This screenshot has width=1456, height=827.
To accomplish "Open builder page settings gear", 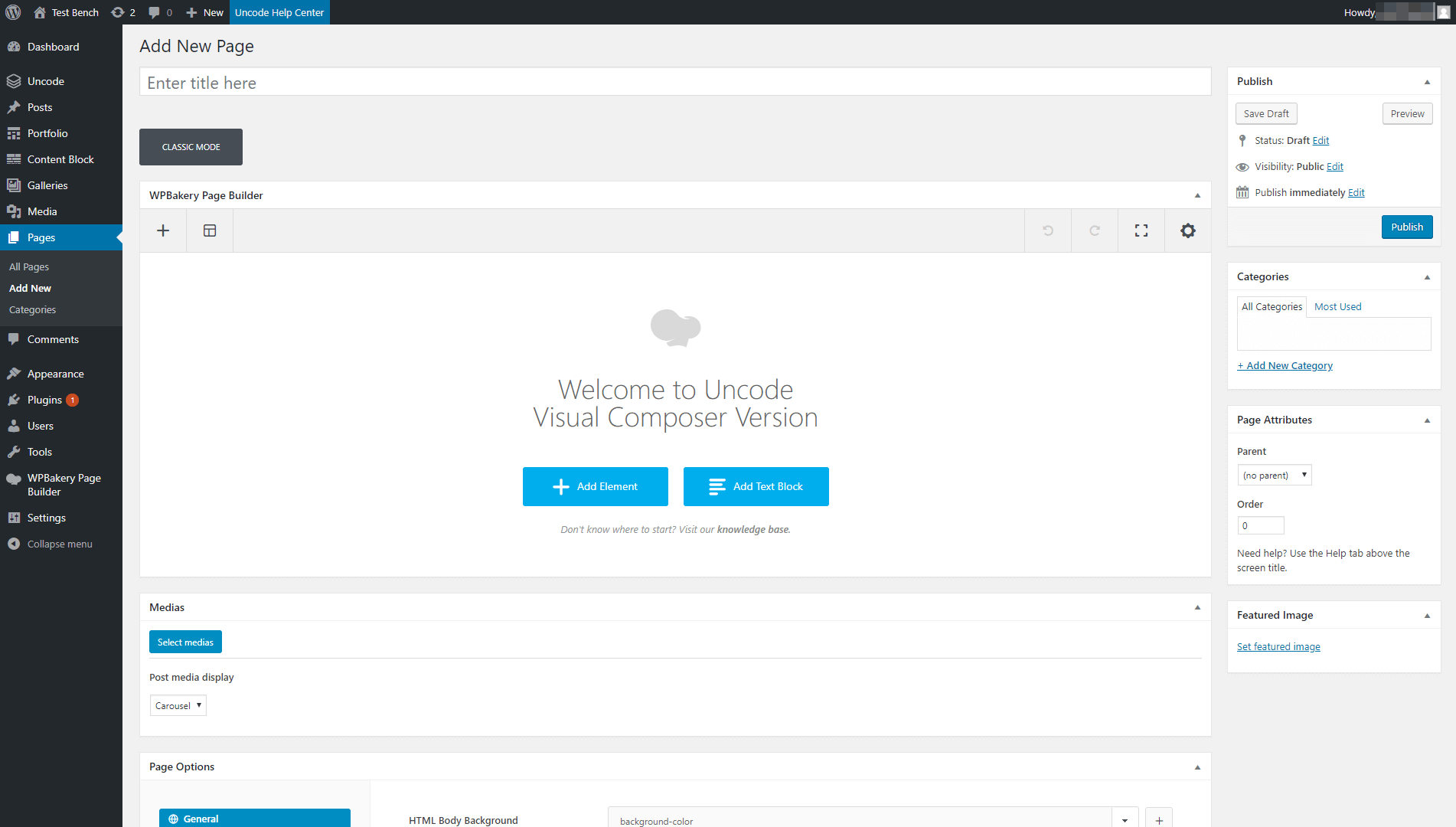I will tap(1188, 230).
